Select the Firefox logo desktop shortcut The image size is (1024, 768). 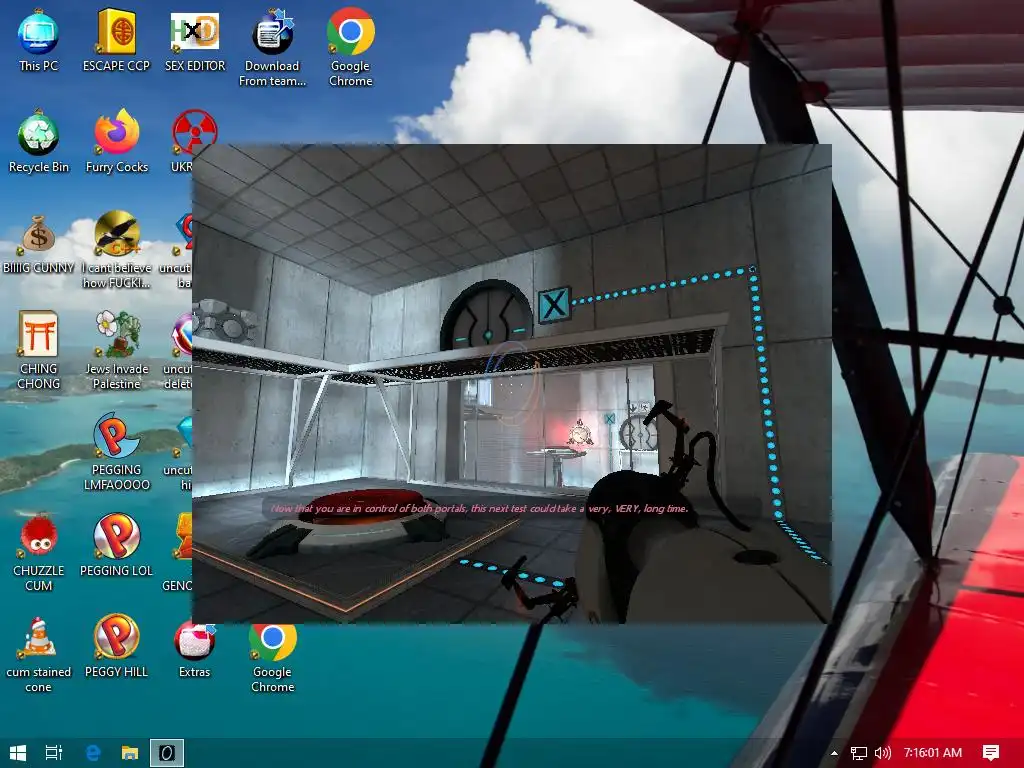point(116,142)
